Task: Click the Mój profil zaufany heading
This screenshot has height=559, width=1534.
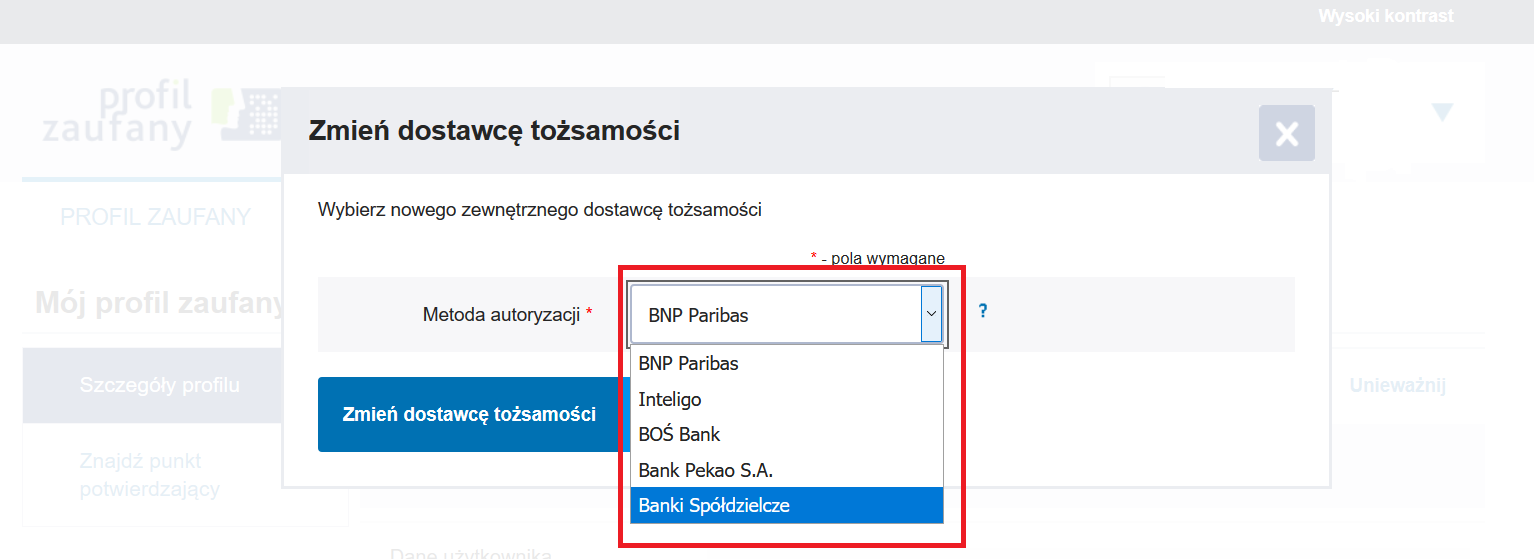Action: 158,302
